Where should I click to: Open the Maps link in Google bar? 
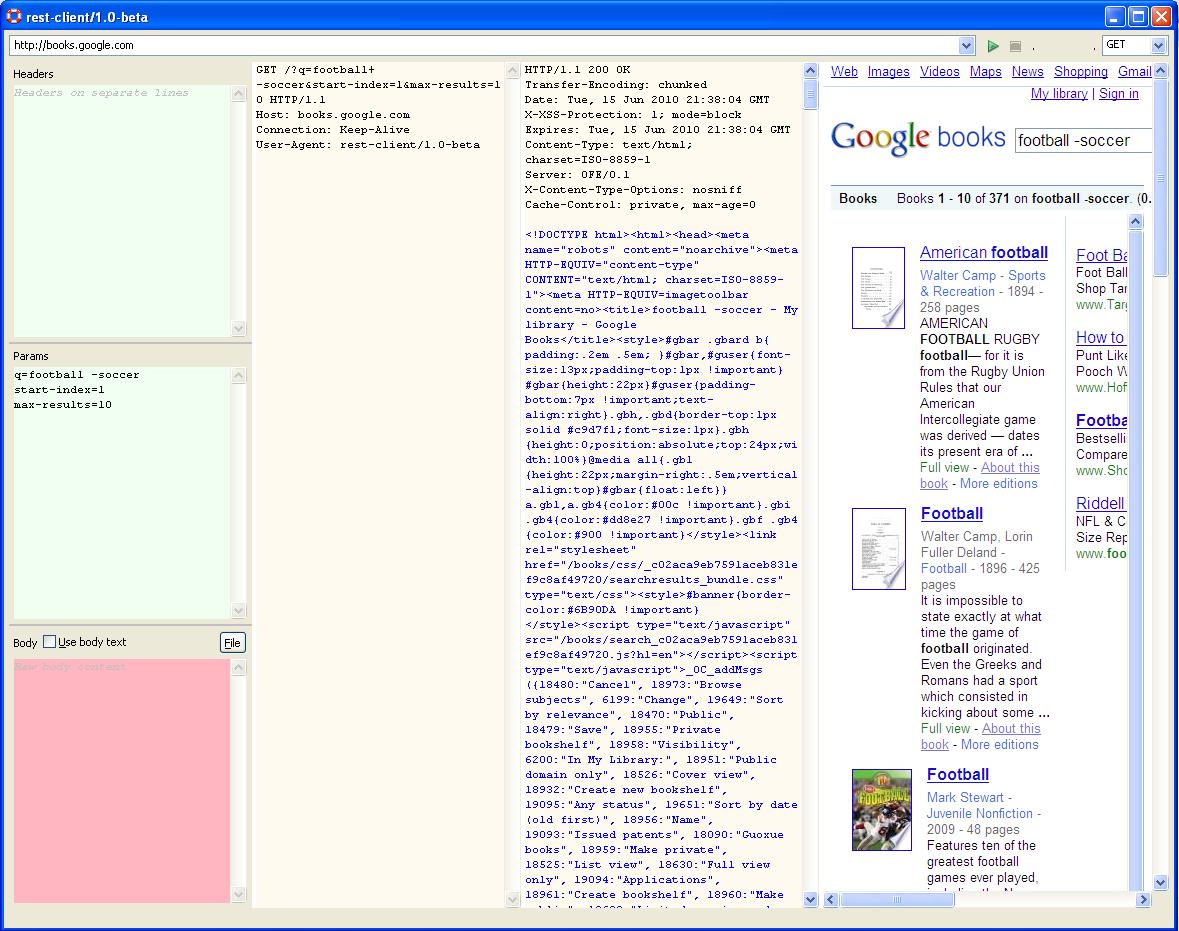(x=985, y=71)
